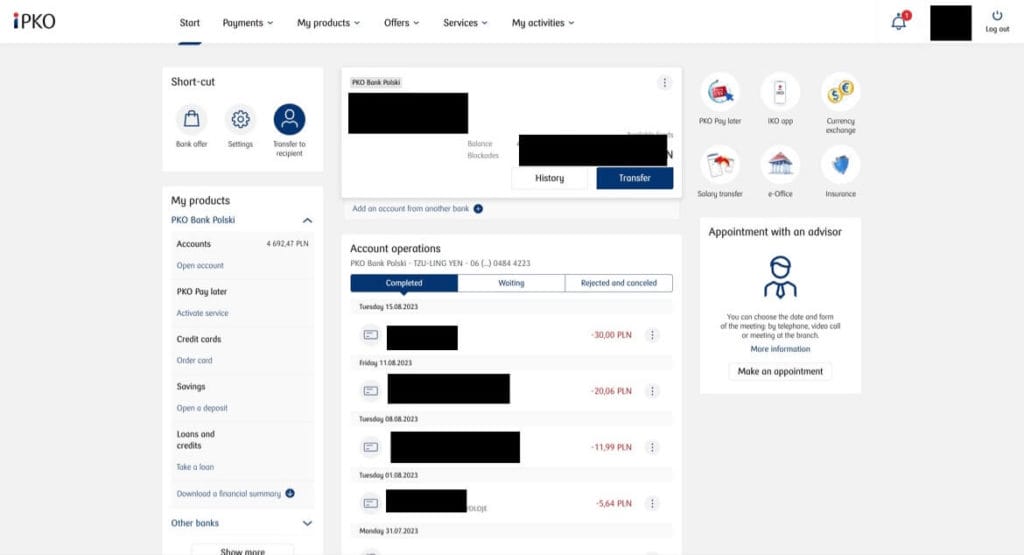Open the e-Office icon
Image resolution: width=1024 pixels, height=555 pixels.
click(x=780, y=165)
